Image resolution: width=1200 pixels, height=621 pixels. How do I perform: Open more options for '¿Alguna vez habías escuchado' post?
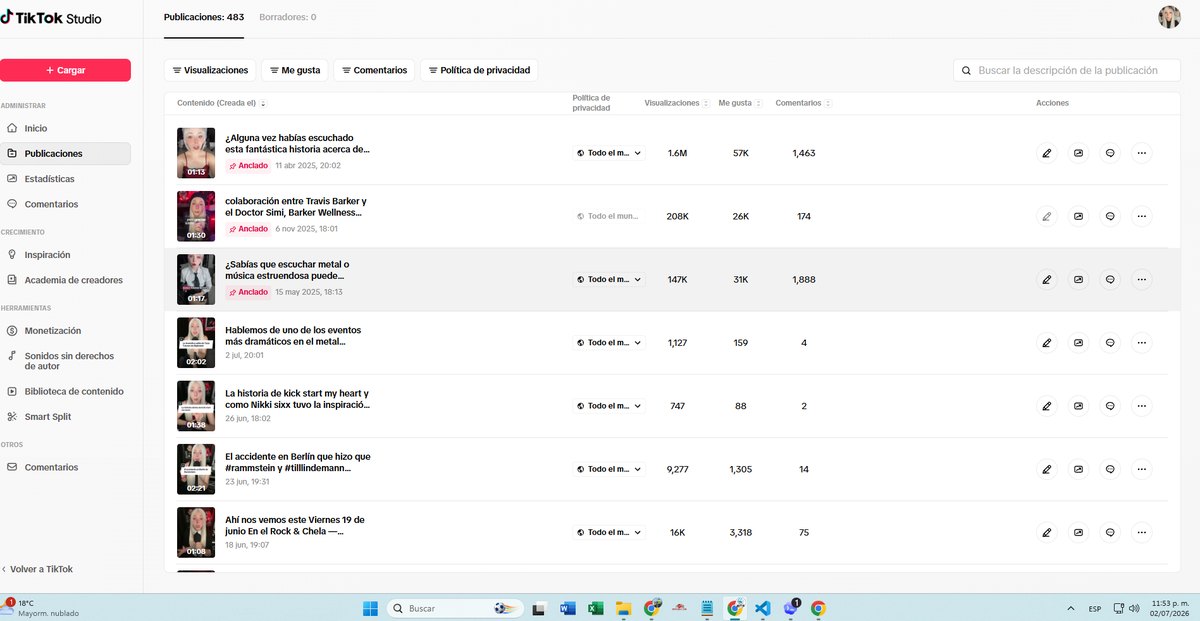click(1142, 153)
